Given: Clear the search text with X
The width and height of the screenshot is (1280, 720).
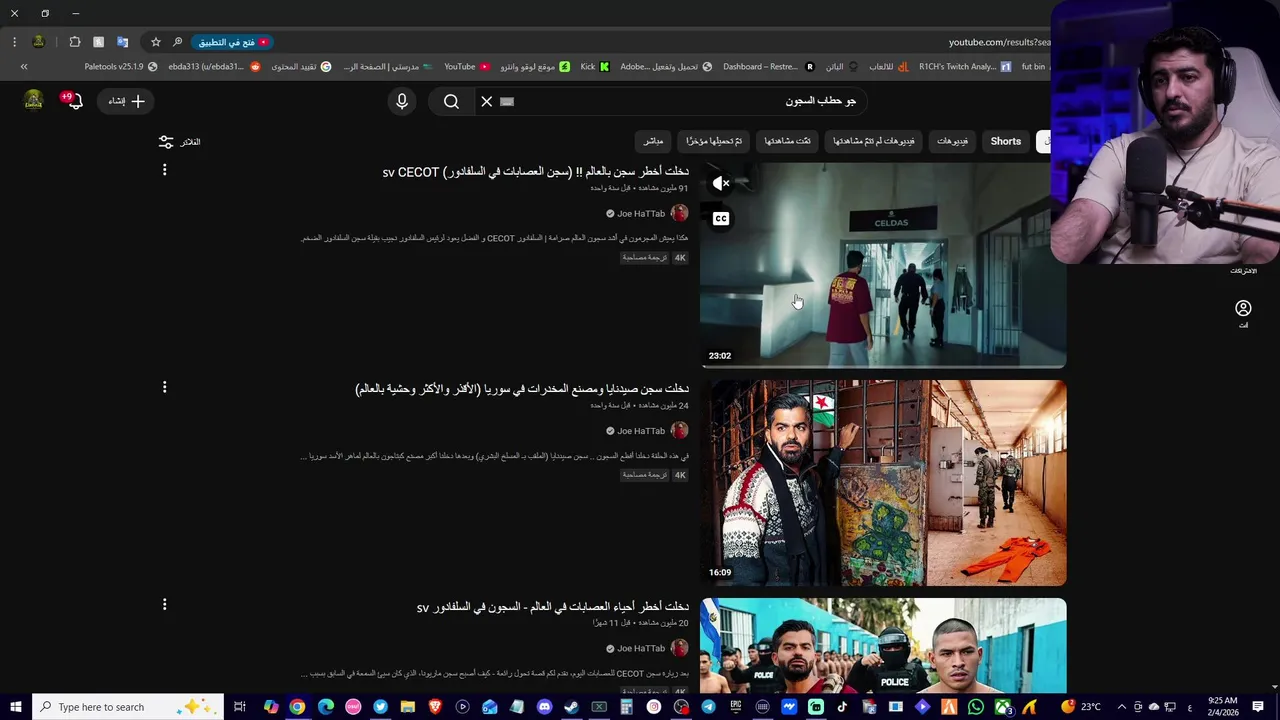Looking at the screenshot, I should click(x=487, y=101).
